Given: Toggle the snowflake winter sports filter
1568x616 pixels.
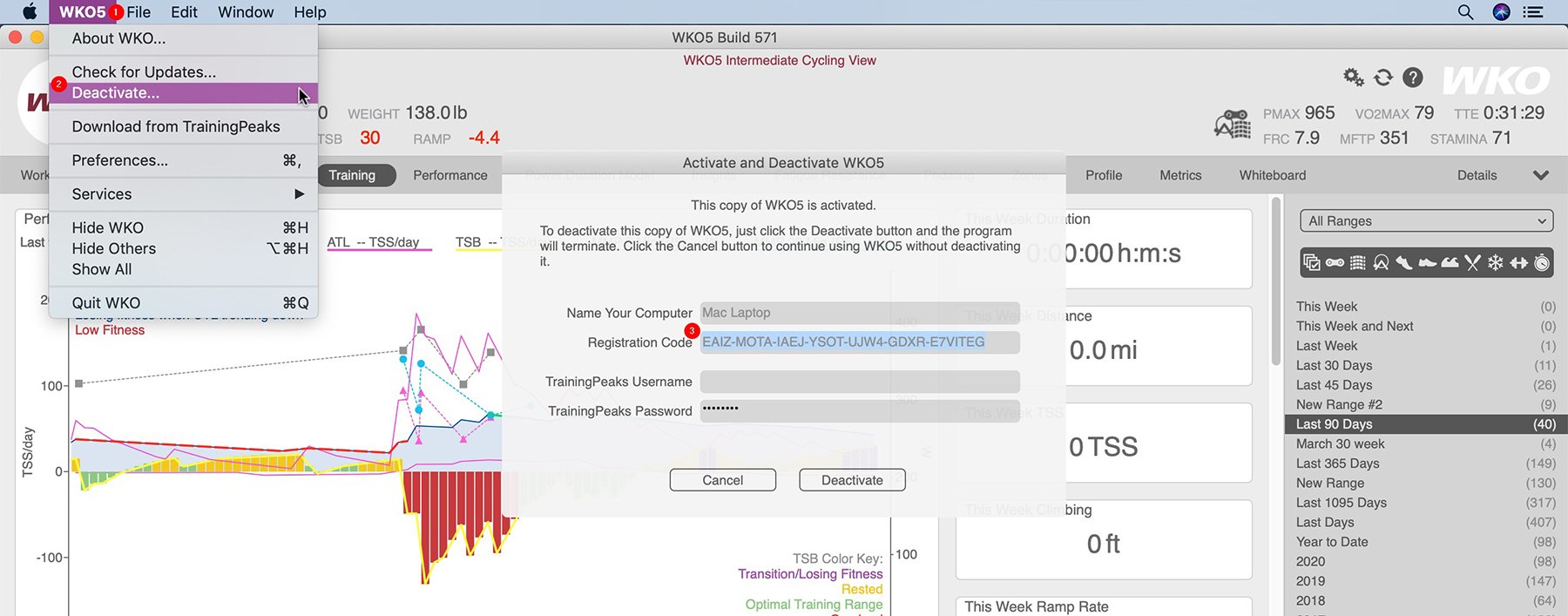Looking at the screenshot, I should coord(1496,262).
